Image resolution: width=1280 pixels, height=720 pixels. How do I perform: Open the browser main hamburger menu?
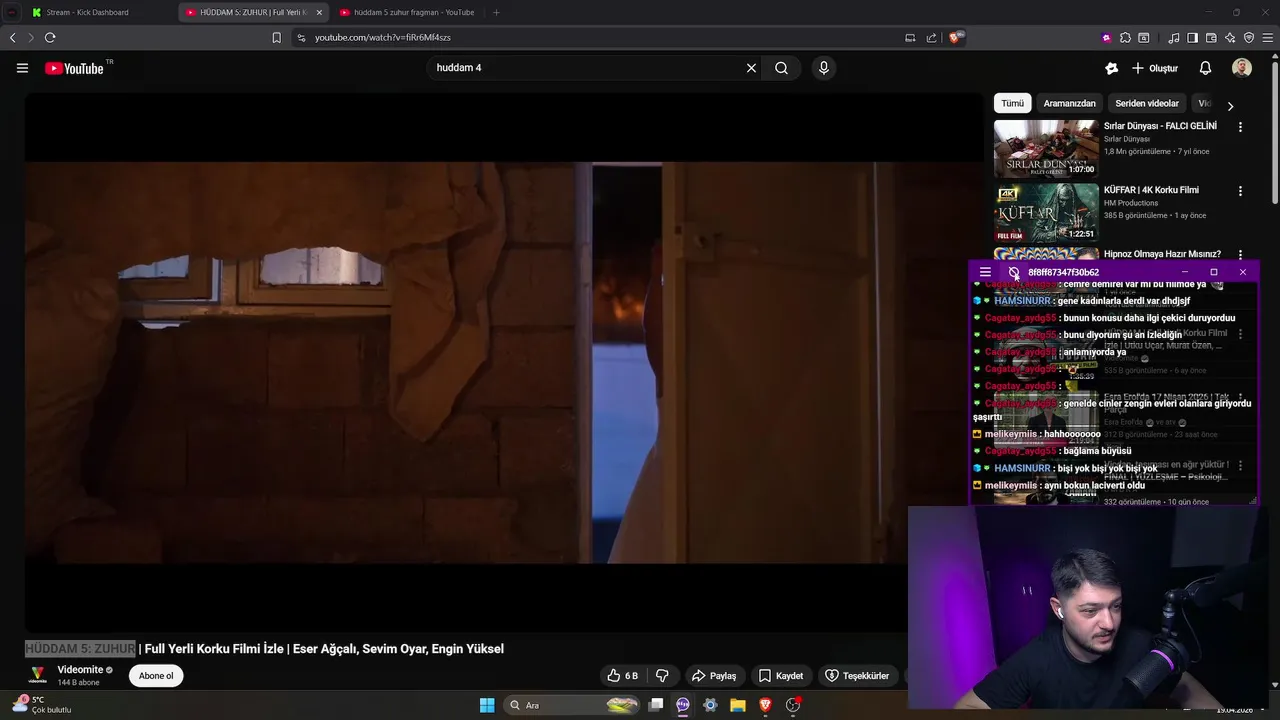tap(1268, 38)
